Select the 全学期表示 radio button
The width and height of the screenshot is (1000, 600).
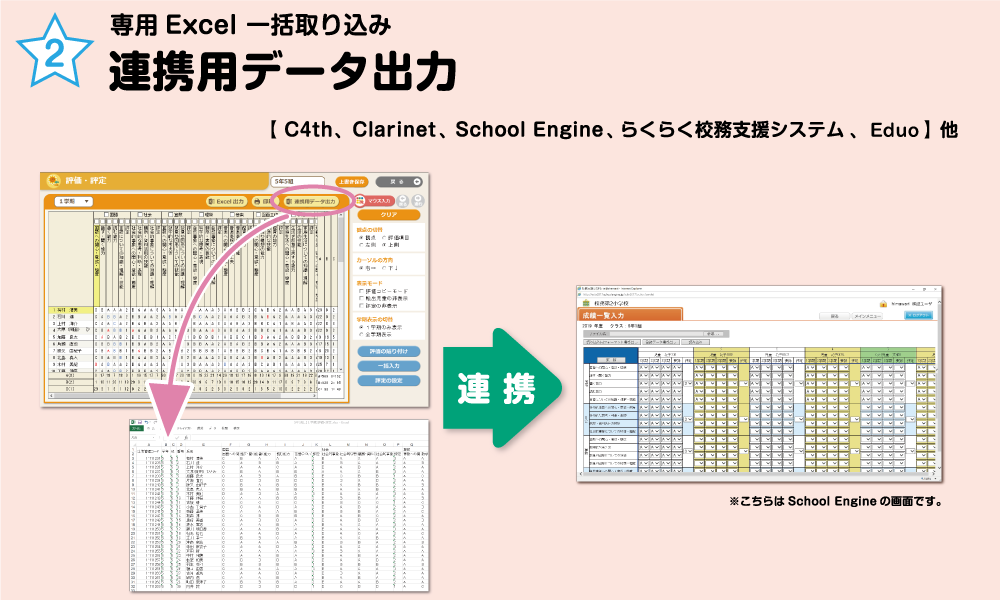[362, 334]
